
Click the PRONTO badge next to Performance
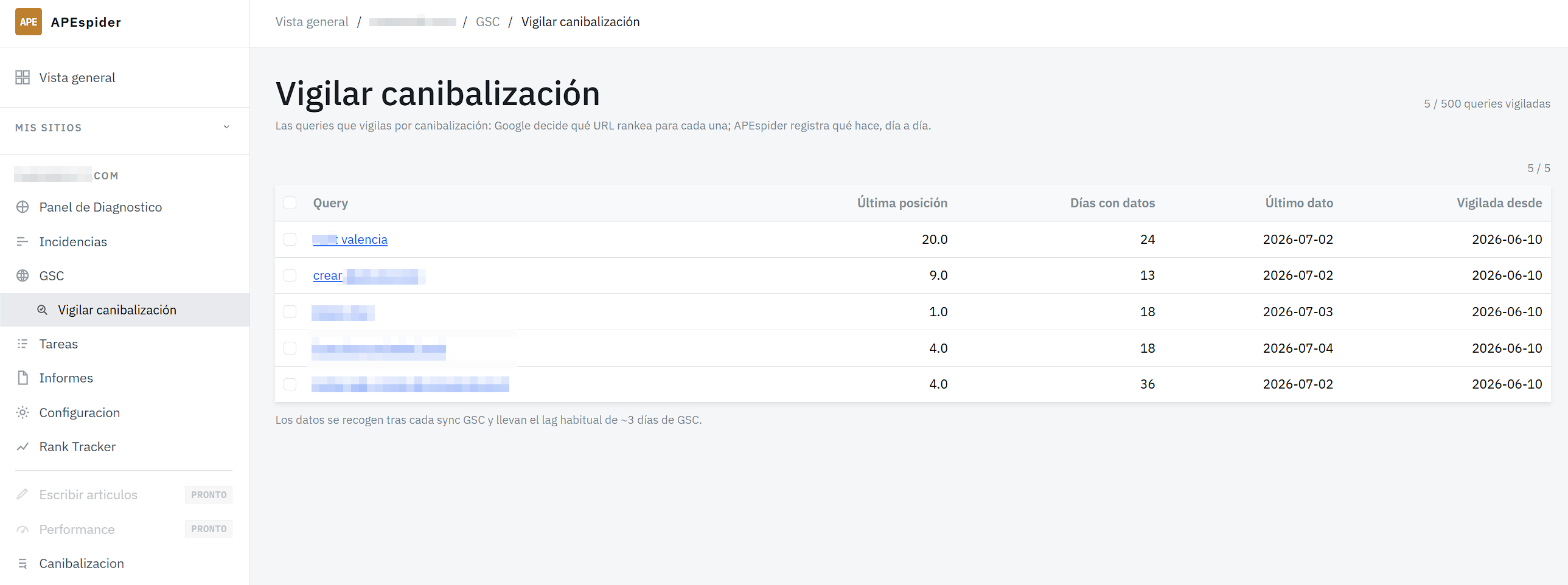coord(209,528)
